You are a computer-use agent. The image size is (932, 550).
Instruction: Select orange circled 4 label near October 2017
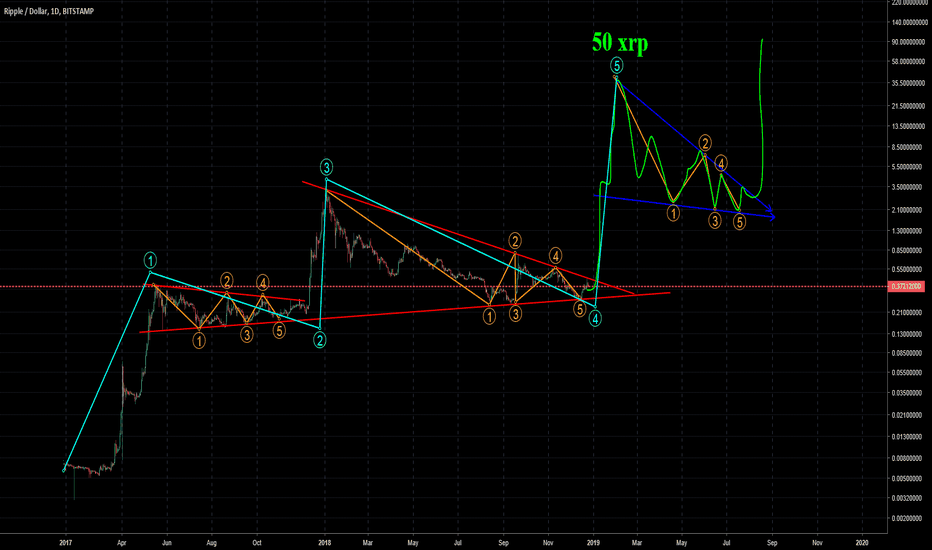pyautogui.click(x=263, y=282)
